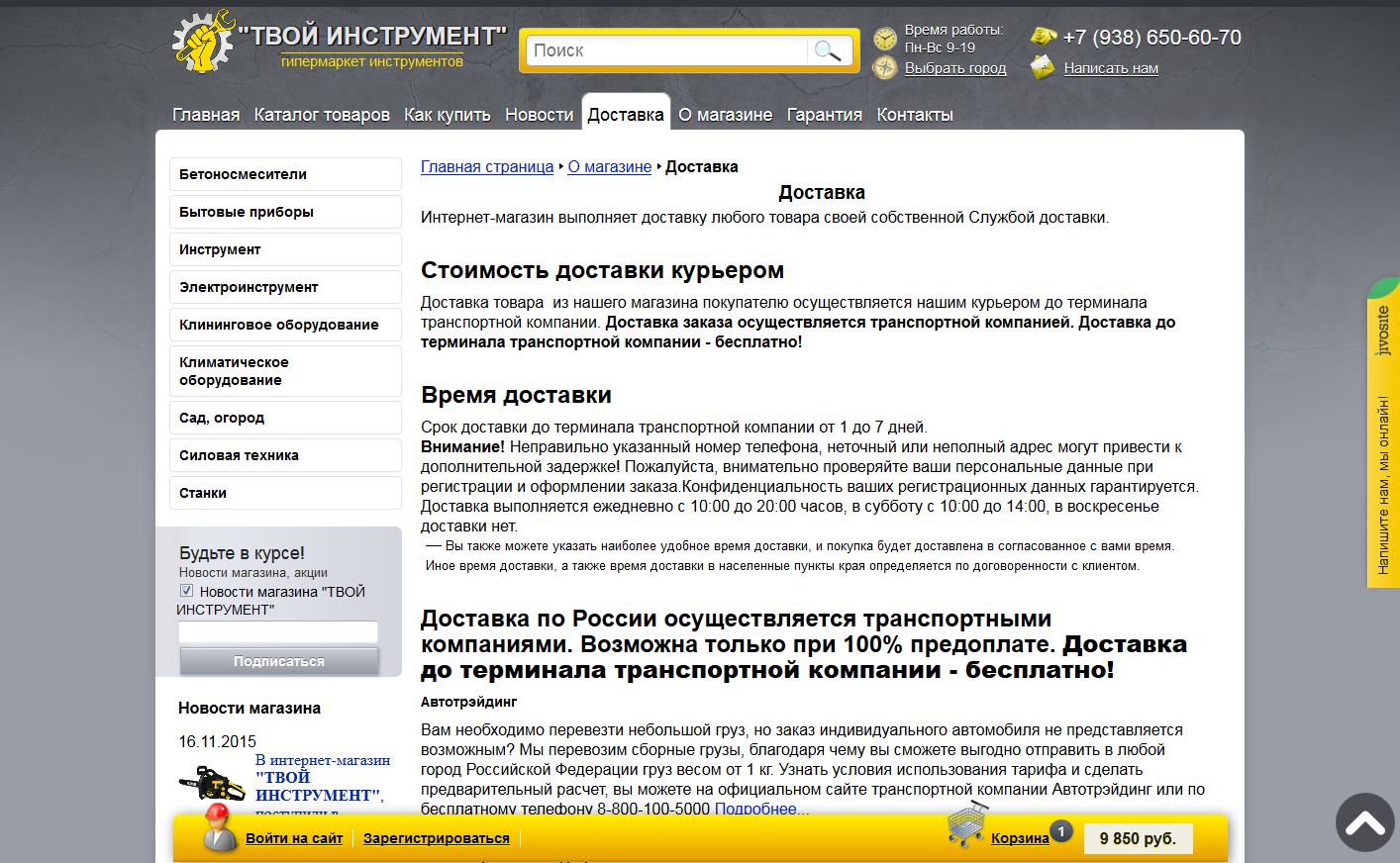Viewport: 1400px width, 863px height.
Task: Click the ТВОЙ ИНСТРУМЕНТ site title
Action: (372, 36)
